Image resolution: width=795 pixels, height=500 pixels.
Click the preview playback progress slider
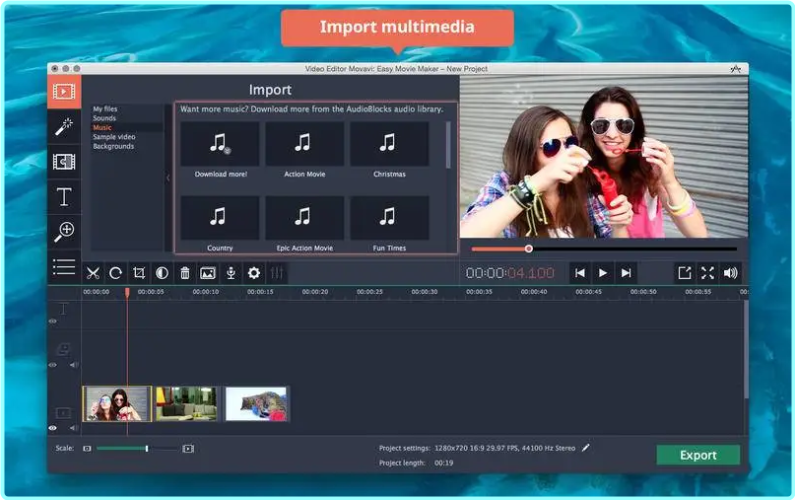(x=604, y=249)
